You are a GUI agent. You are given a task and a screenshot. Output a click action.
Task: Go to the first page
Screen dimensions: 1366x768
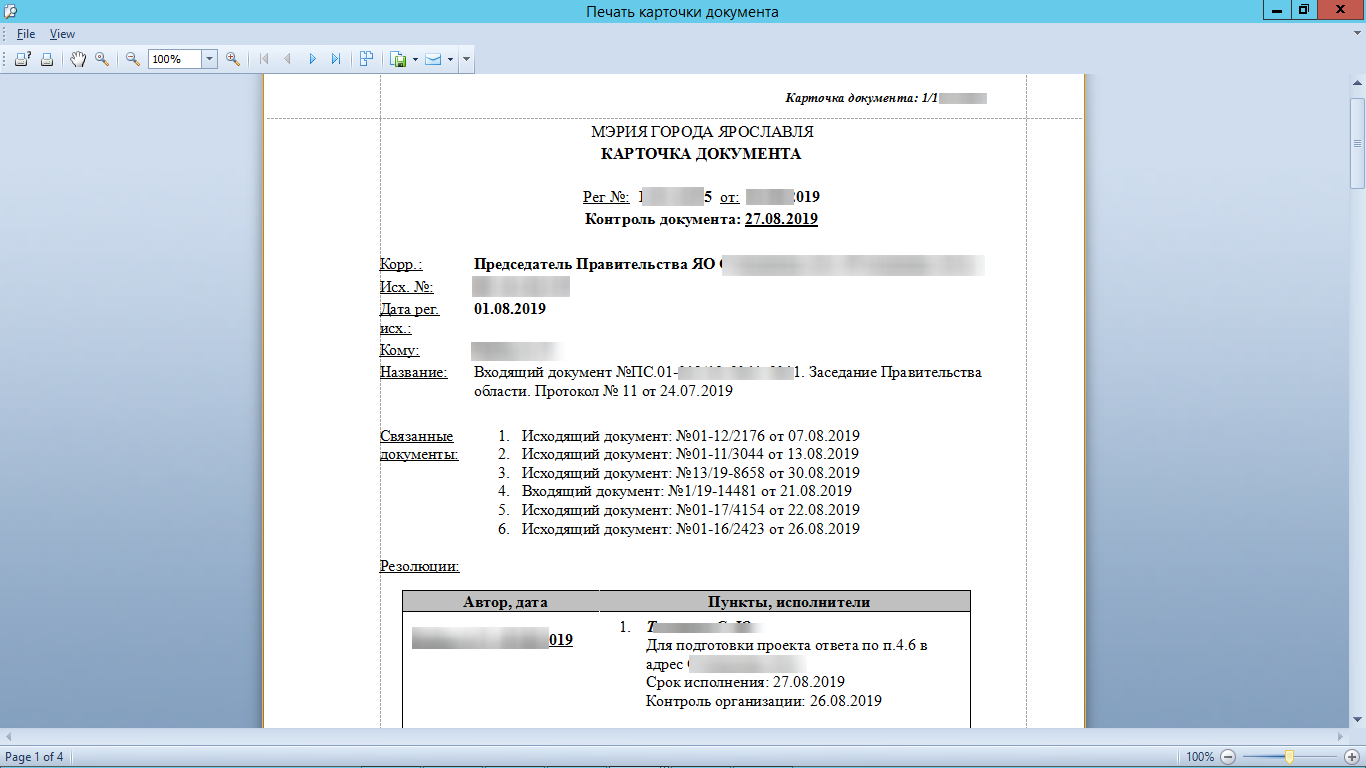(264, 59)
